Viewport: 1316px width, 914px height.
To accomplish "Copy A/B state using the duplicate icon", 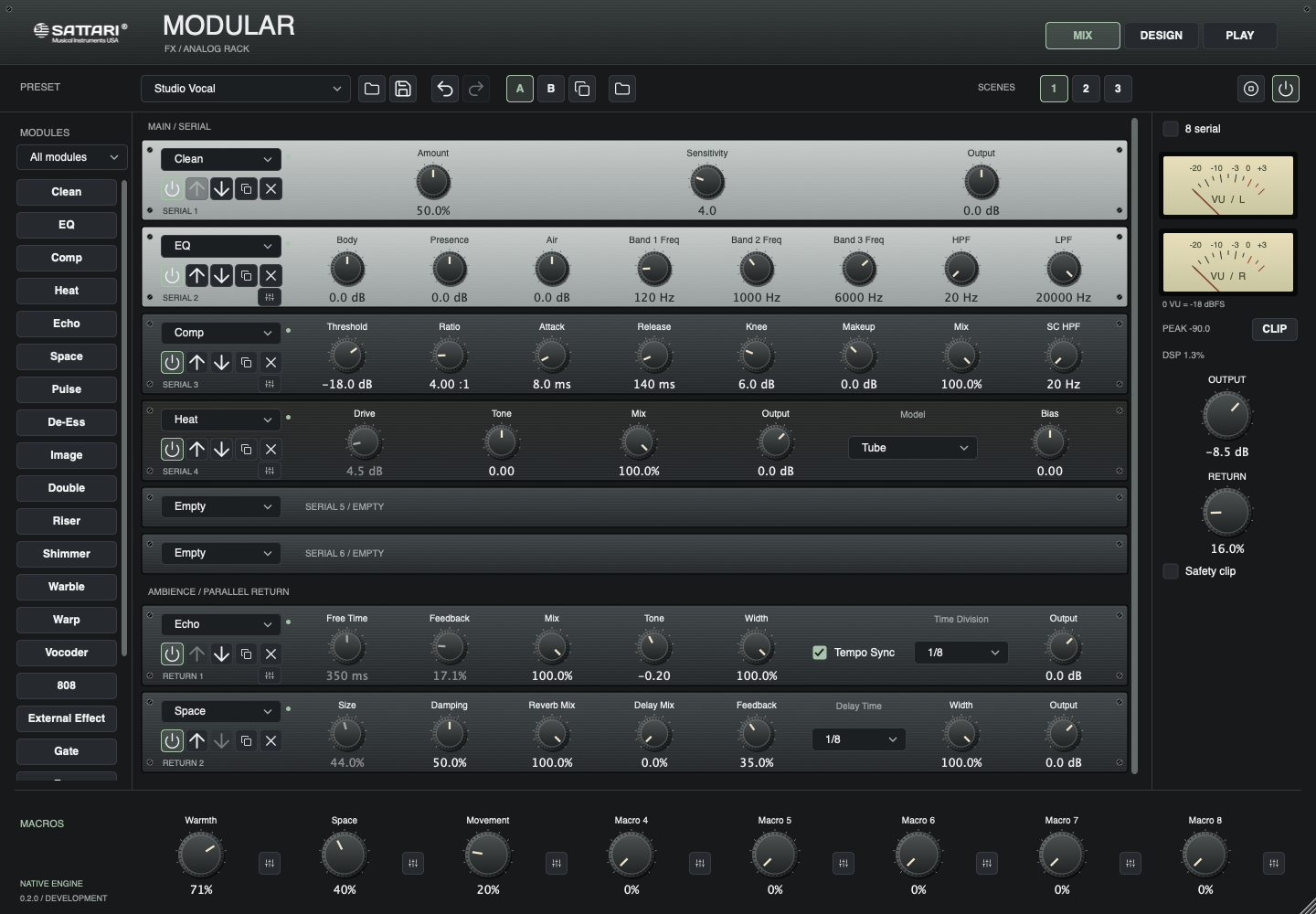I will (x=582, y=89).
